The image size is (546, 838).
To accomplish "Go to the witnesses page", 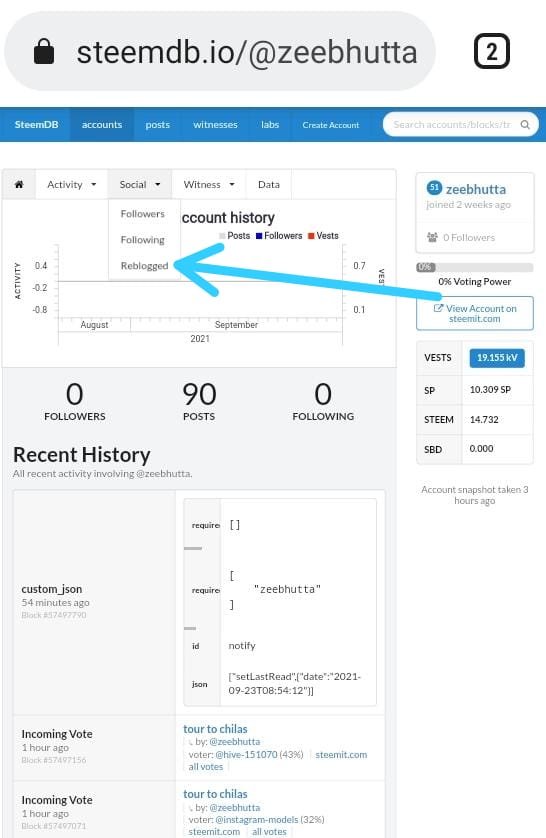I will tap(215, 125).
